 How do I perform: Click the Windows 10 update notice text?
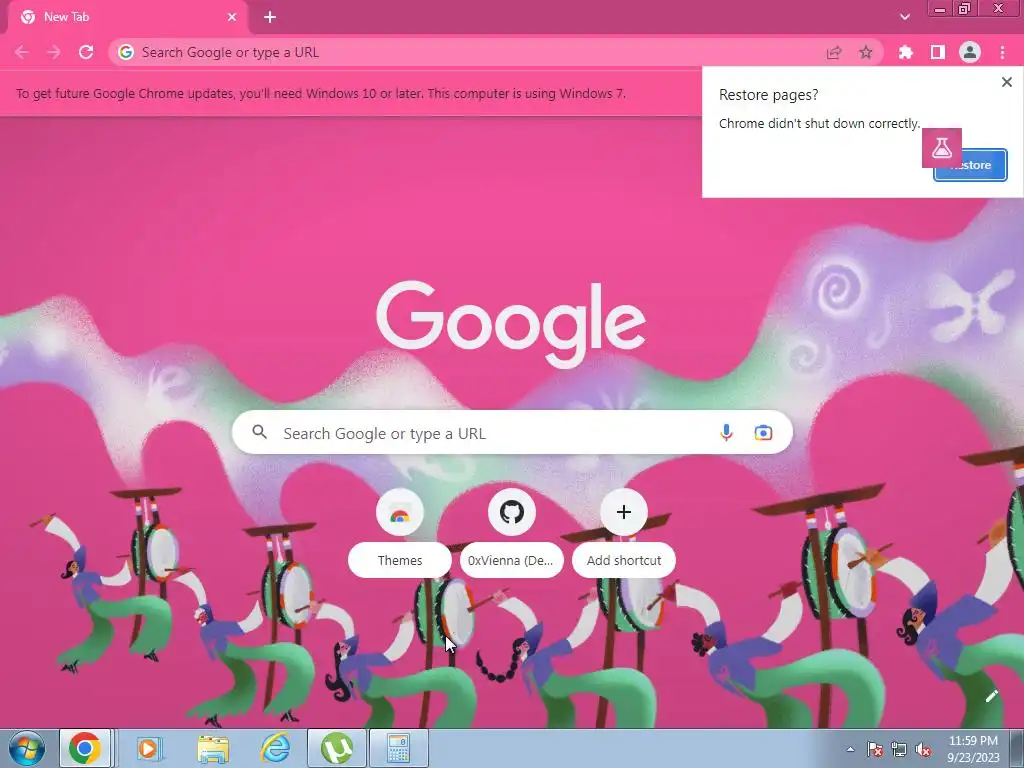pyautogui.click(x=321, y=93)
